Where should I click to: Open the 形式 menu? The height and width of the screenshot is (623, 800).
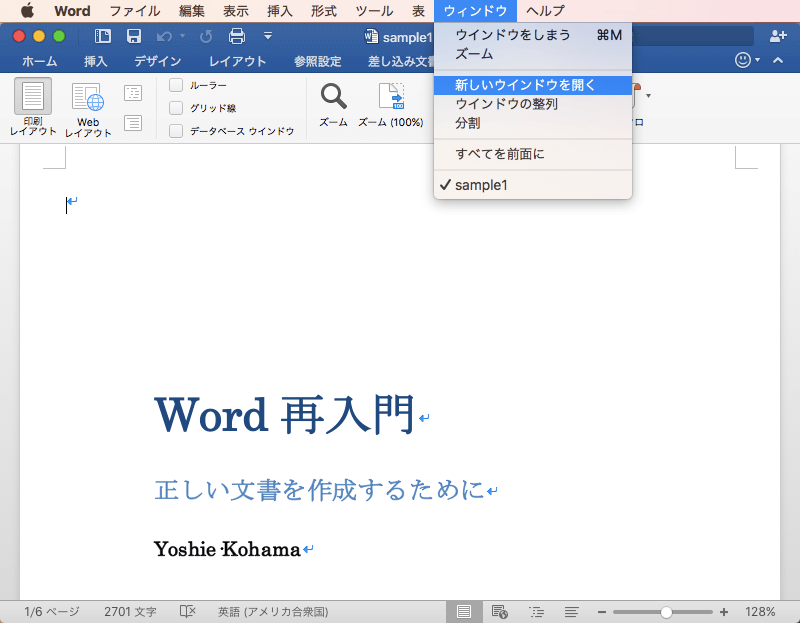(x=323, y=11)
